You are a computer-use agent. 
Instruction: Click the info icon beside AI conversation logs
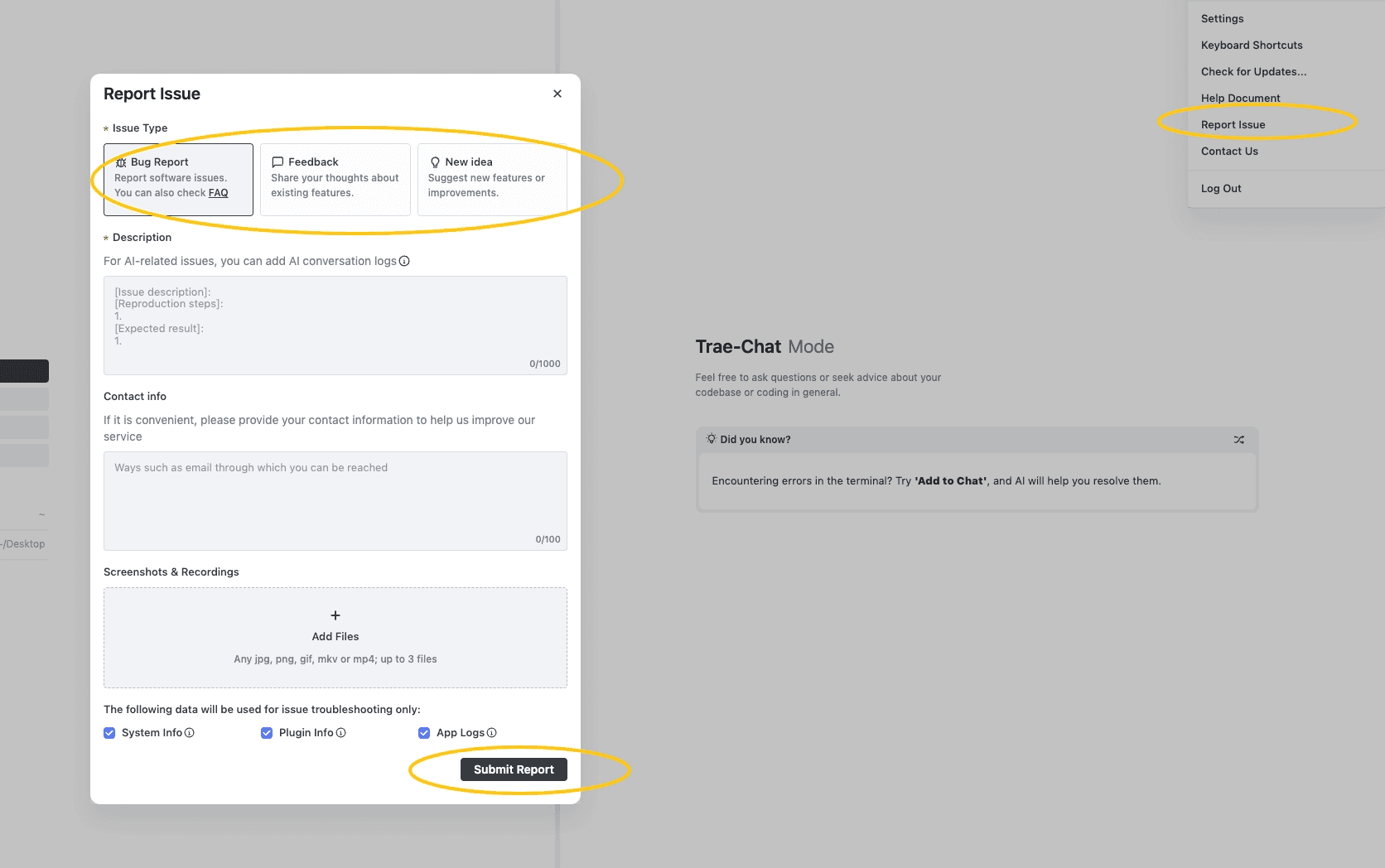404,261
